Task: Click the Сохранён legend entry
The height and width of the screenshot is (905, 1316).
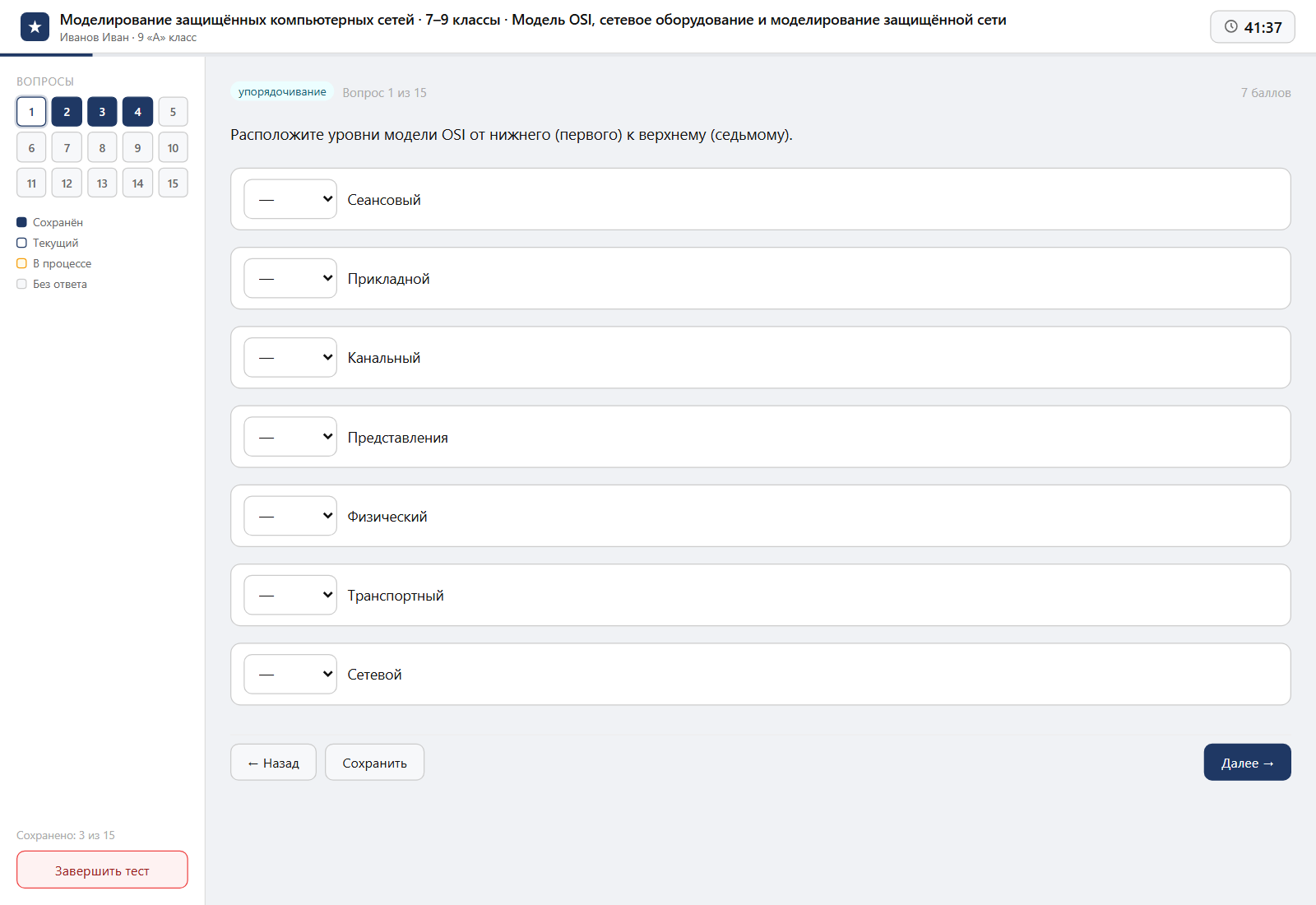Action: [x=50, y=222]
